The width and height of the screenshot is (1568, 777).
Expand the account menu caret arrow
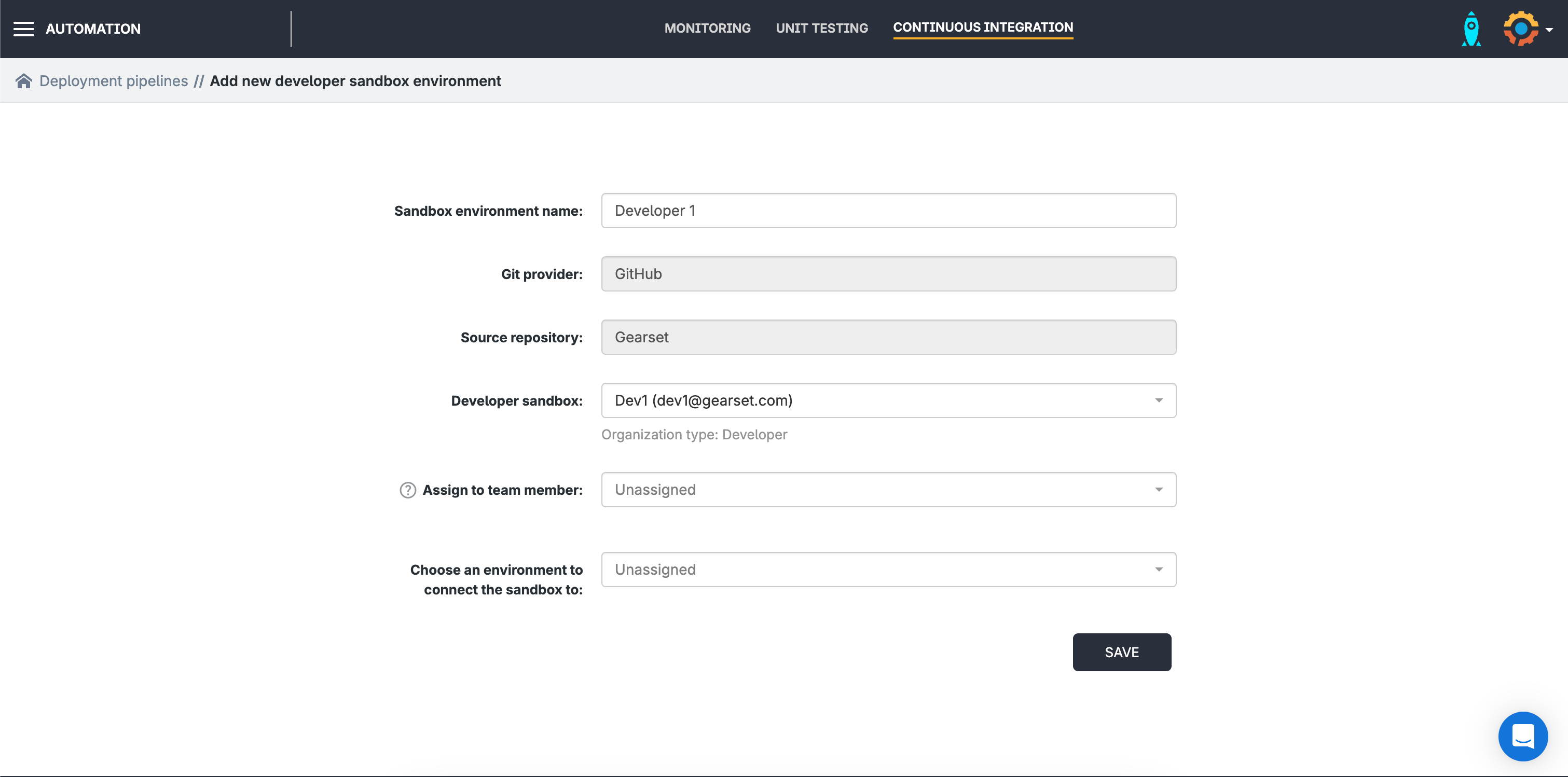click(x=1549, y=29)
